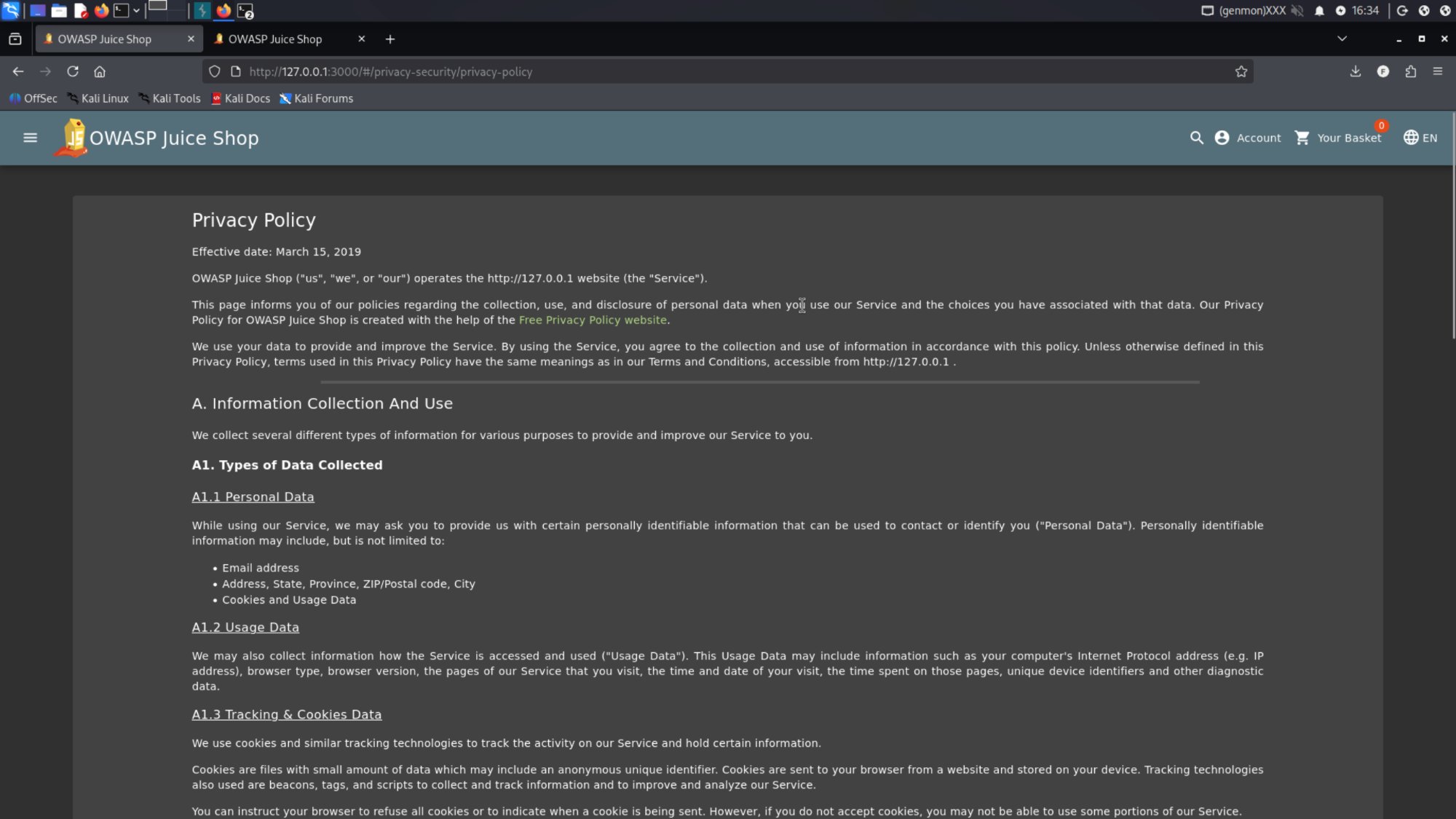The height and width of the screenshot is (819, 1456).
Task: Switch to the grouped terminal windows in the taskbar
Action: pyautogui.click(x=245, y=10)
